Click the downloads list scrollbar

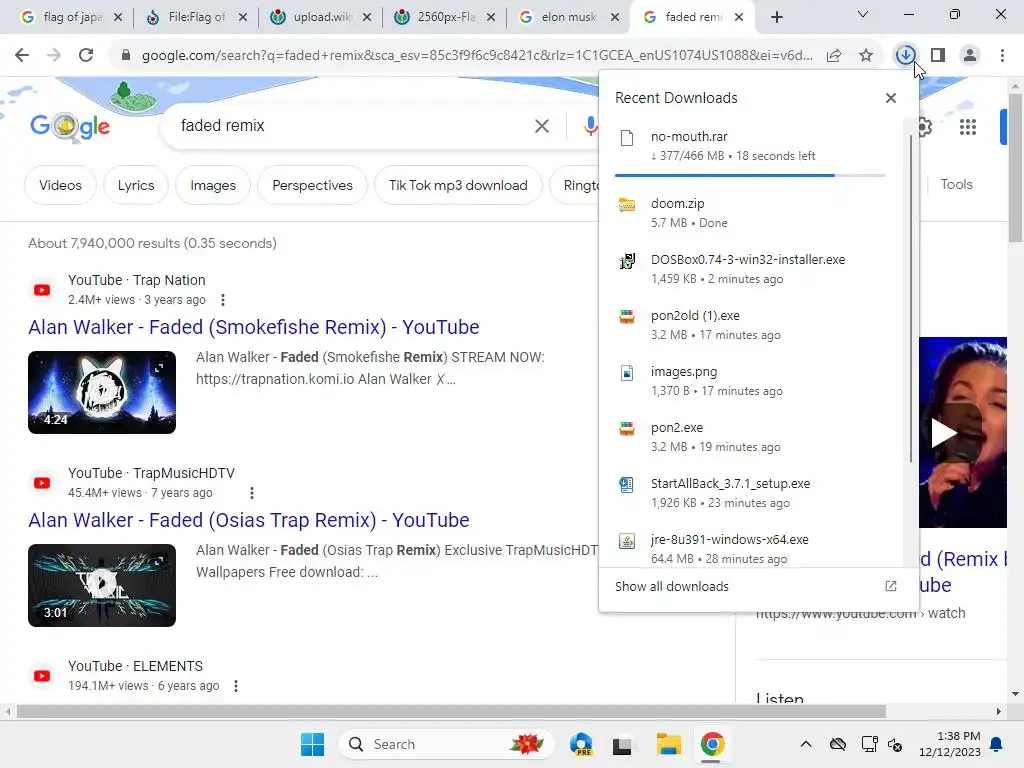[910, 297]
